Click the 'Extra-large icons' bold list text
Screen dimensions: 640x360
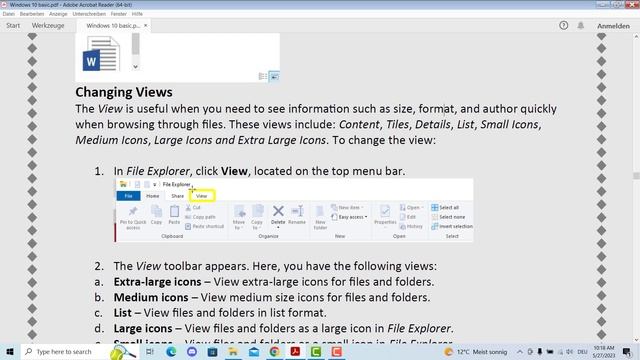[157, 282]
